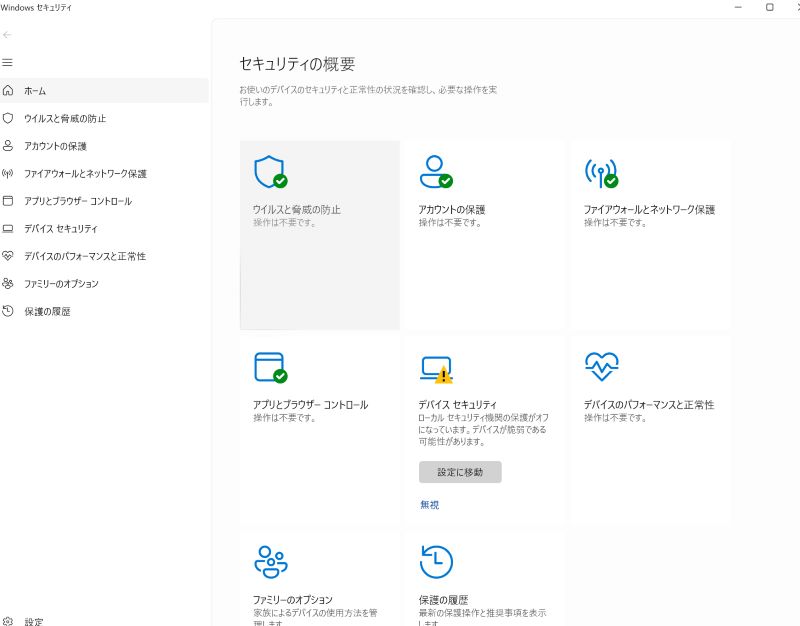Click the large account person icon card
This screenshot has width=800, height=626.
pyautogui.click(x=436, y=172)
